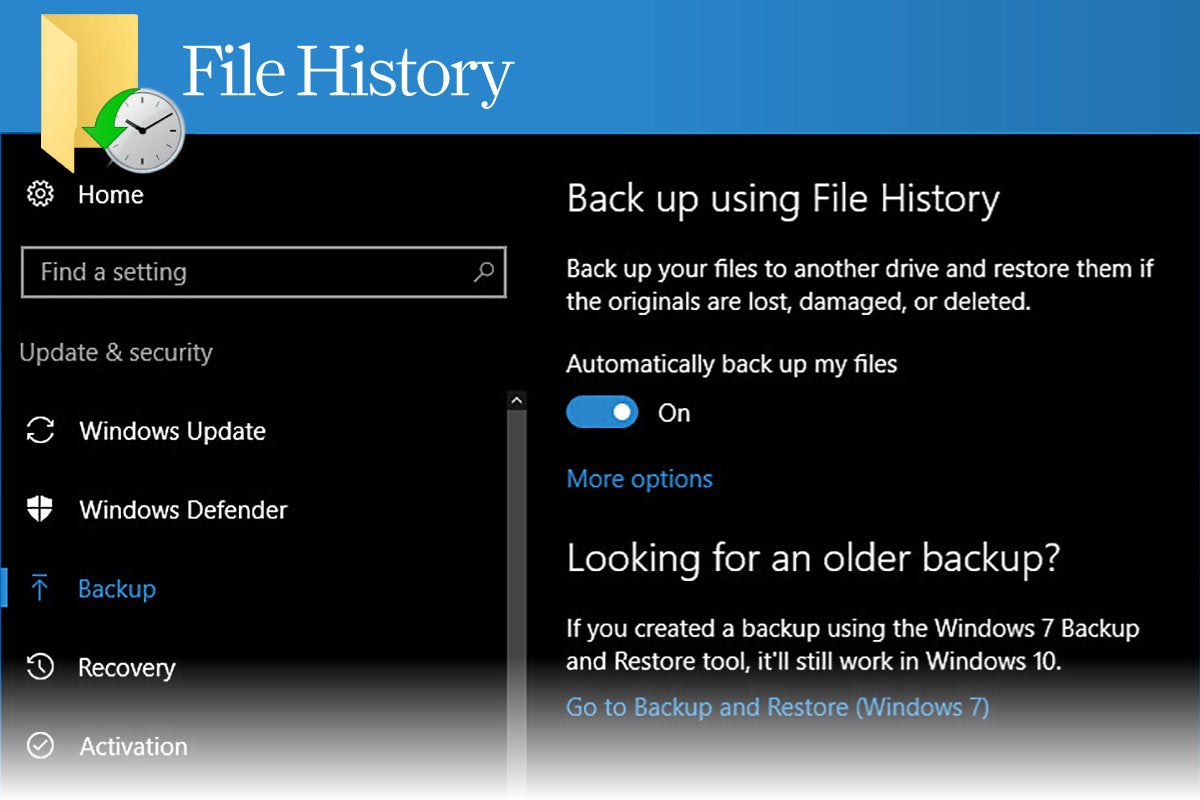Click the Back up using File History heading
This screenshot has height=800, width=1200.
coord(783,199)
